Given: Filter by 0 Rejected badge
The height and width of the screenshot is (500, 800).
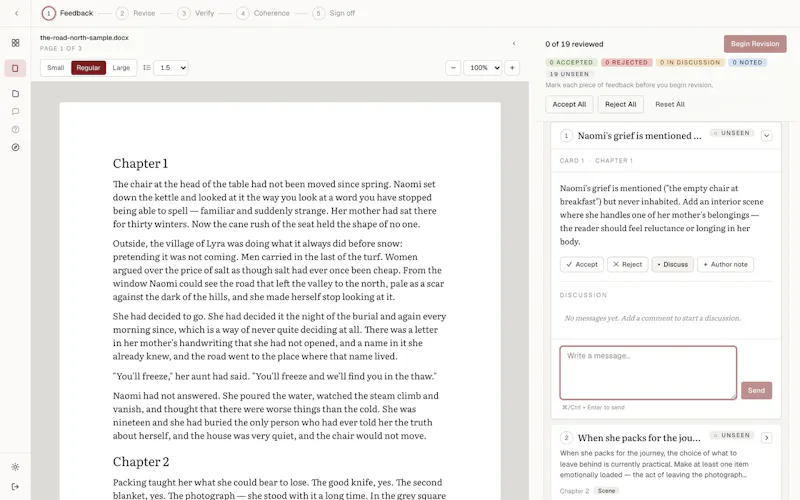Looking at the screenshot, I should (626, 62).
